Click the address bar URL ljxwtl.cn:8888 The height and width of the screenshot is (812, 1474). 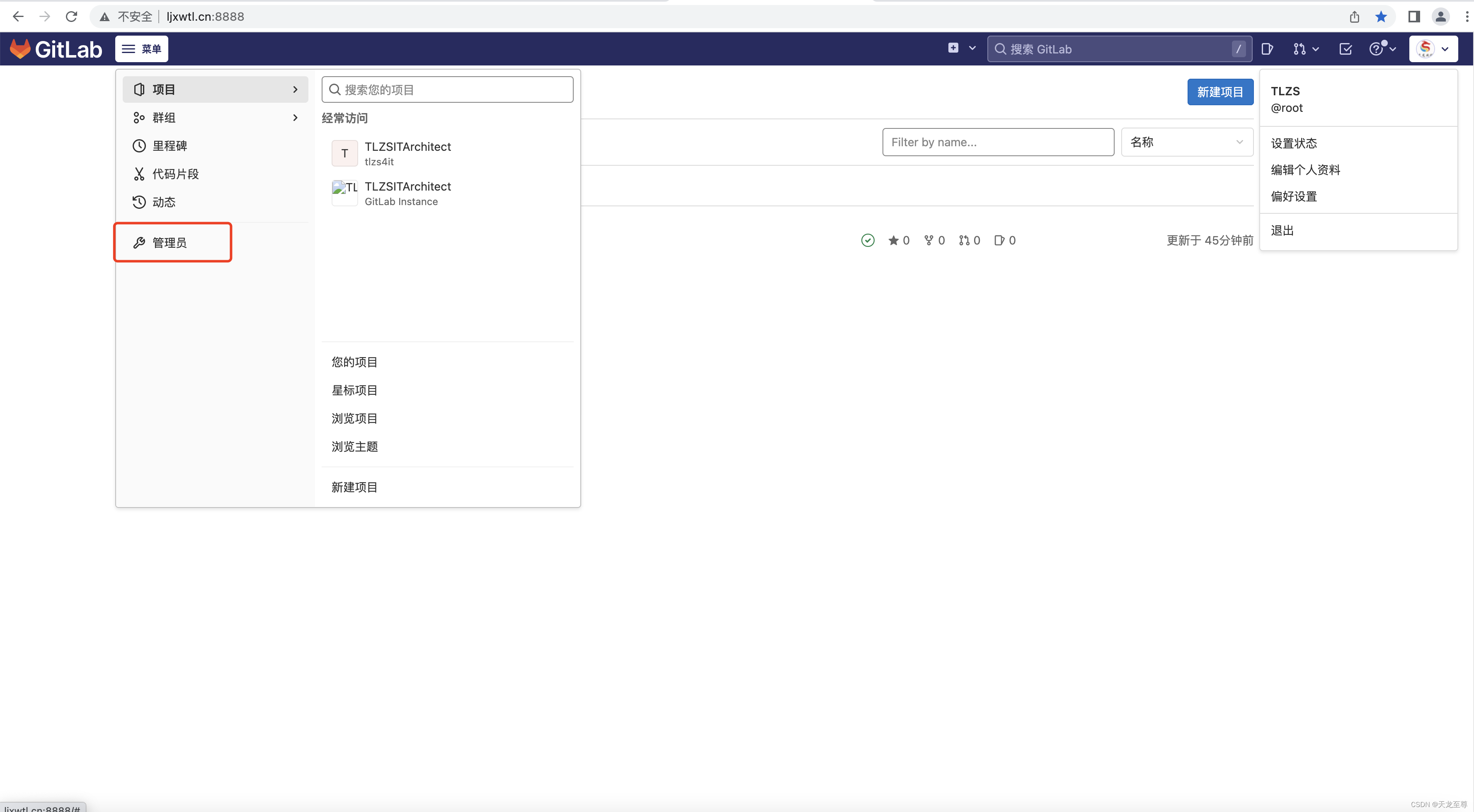pyautogui.click(x=205, y=17)
